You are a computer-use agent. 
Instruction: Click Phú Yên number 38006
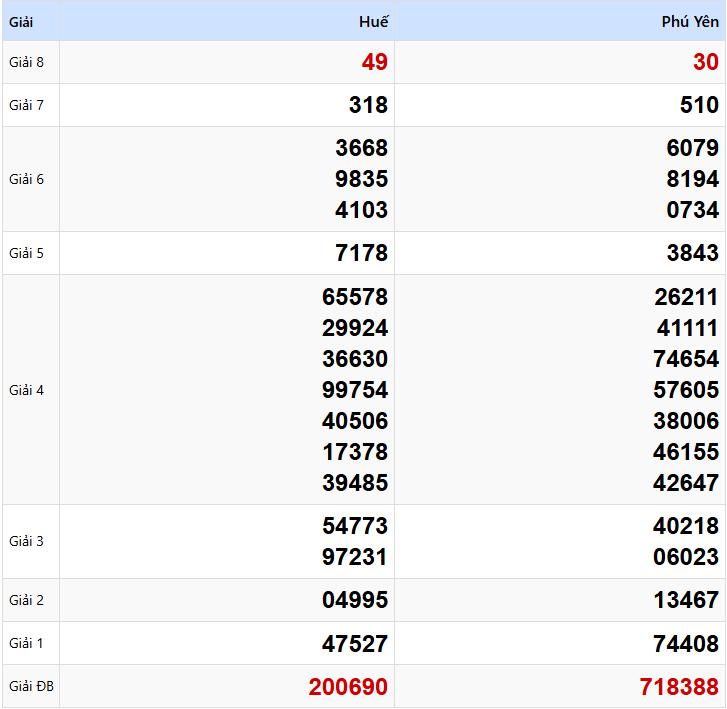pos(686,421)
